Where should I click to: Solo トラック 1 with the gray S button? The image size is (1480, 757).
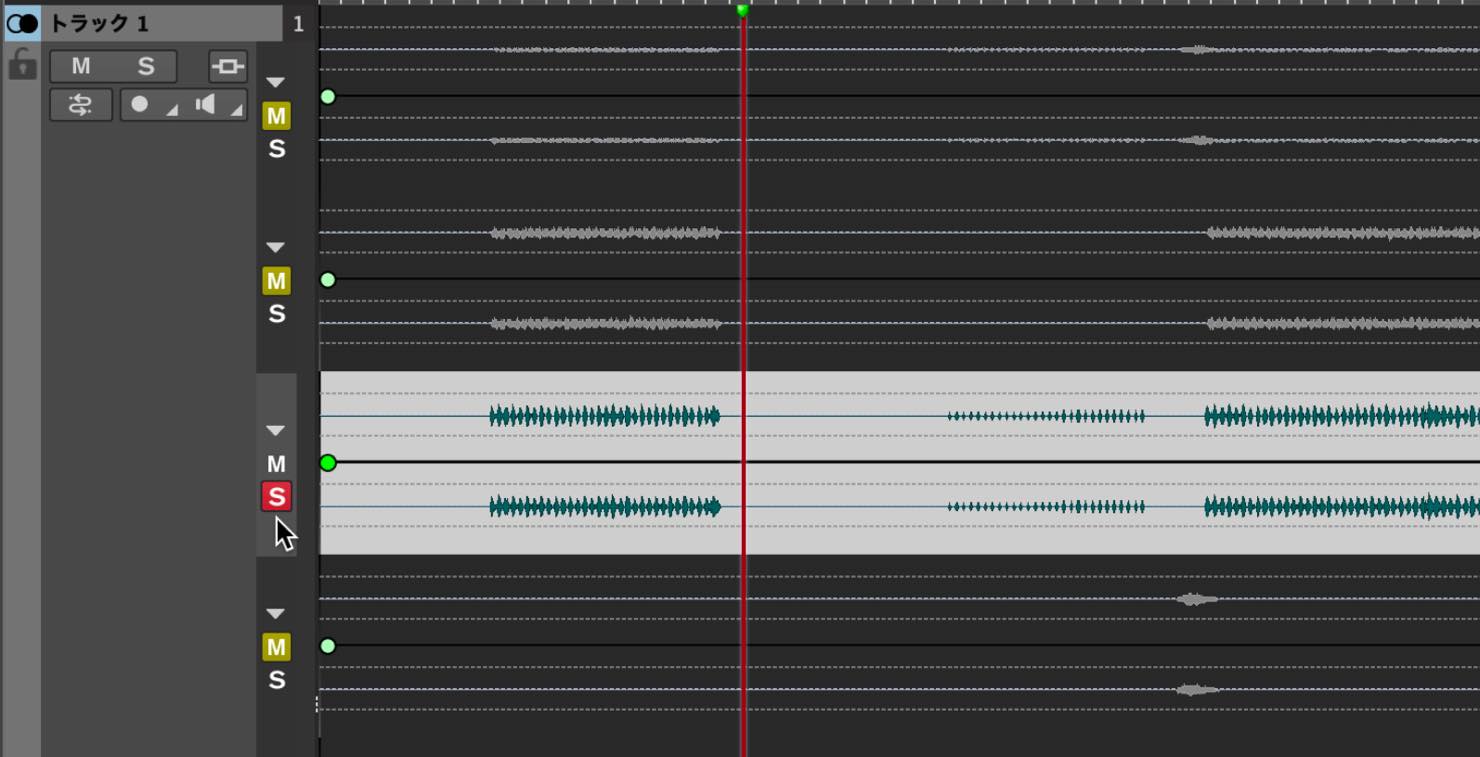tap(146, 66)
